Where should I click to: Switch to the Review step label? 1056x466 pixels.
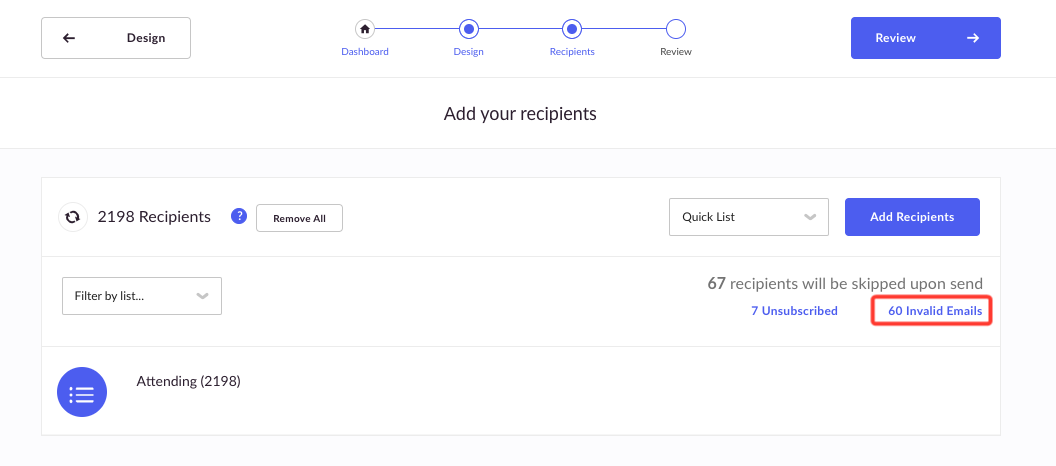[x=675, y=51]
